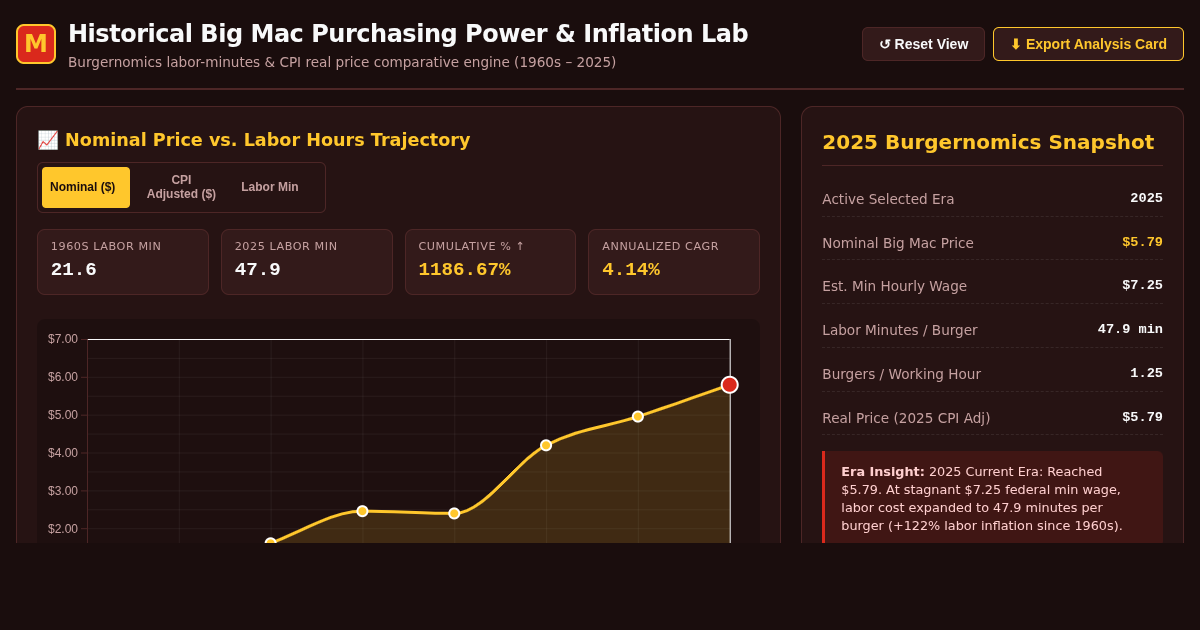Click the Nominal Big Mac Price $5.79 value

pos(1142,242)
